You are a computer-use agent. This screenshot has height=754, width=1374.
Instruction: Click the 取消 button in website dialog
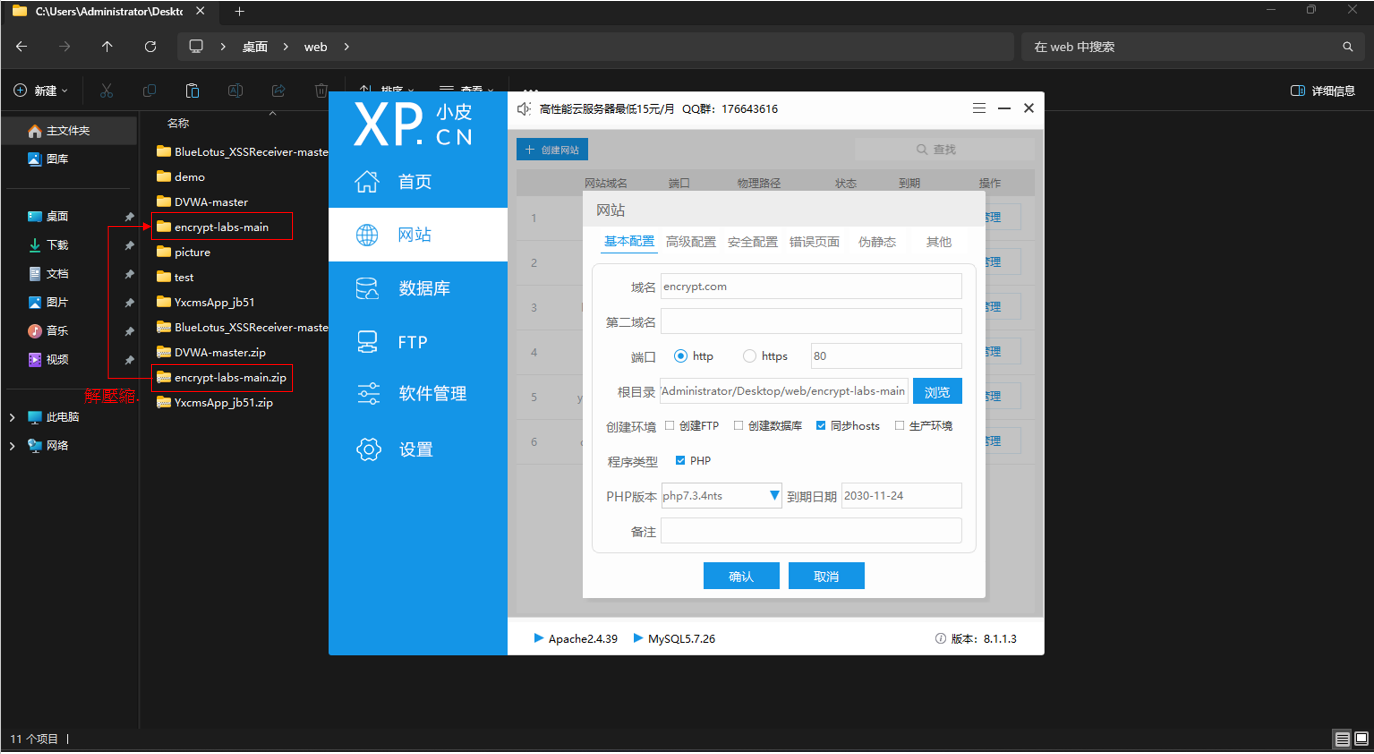point(826,576)
